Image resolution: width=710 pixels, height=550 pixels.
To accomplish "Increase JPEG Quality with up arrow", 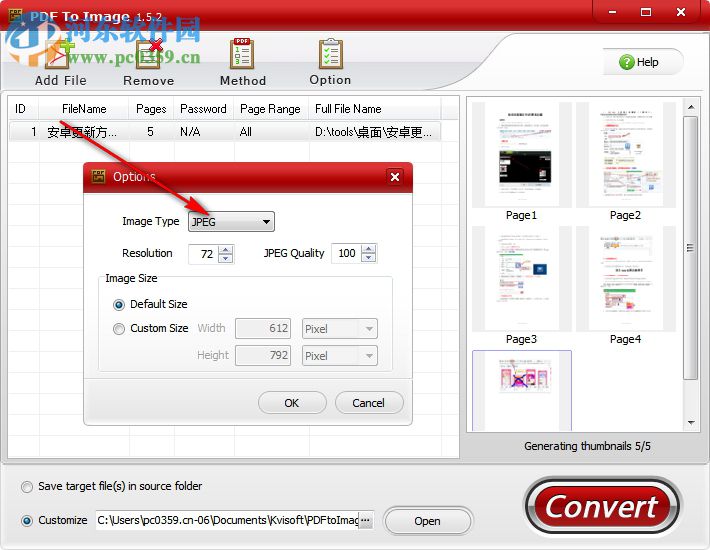I will 369,249.
